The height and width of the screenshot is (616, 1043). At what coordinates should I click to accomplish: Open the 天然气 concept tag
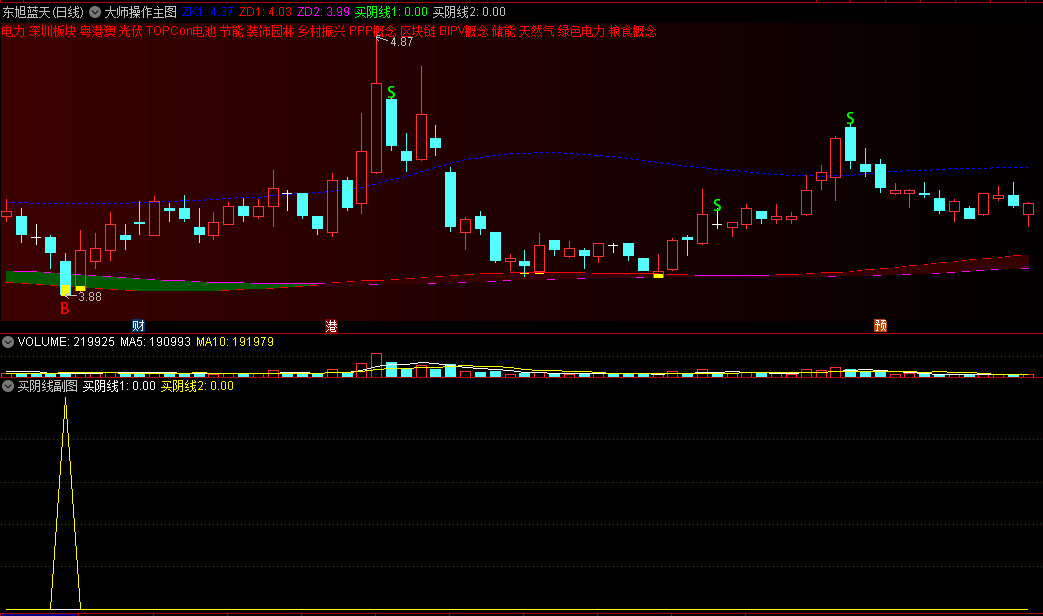click(536, 31)
